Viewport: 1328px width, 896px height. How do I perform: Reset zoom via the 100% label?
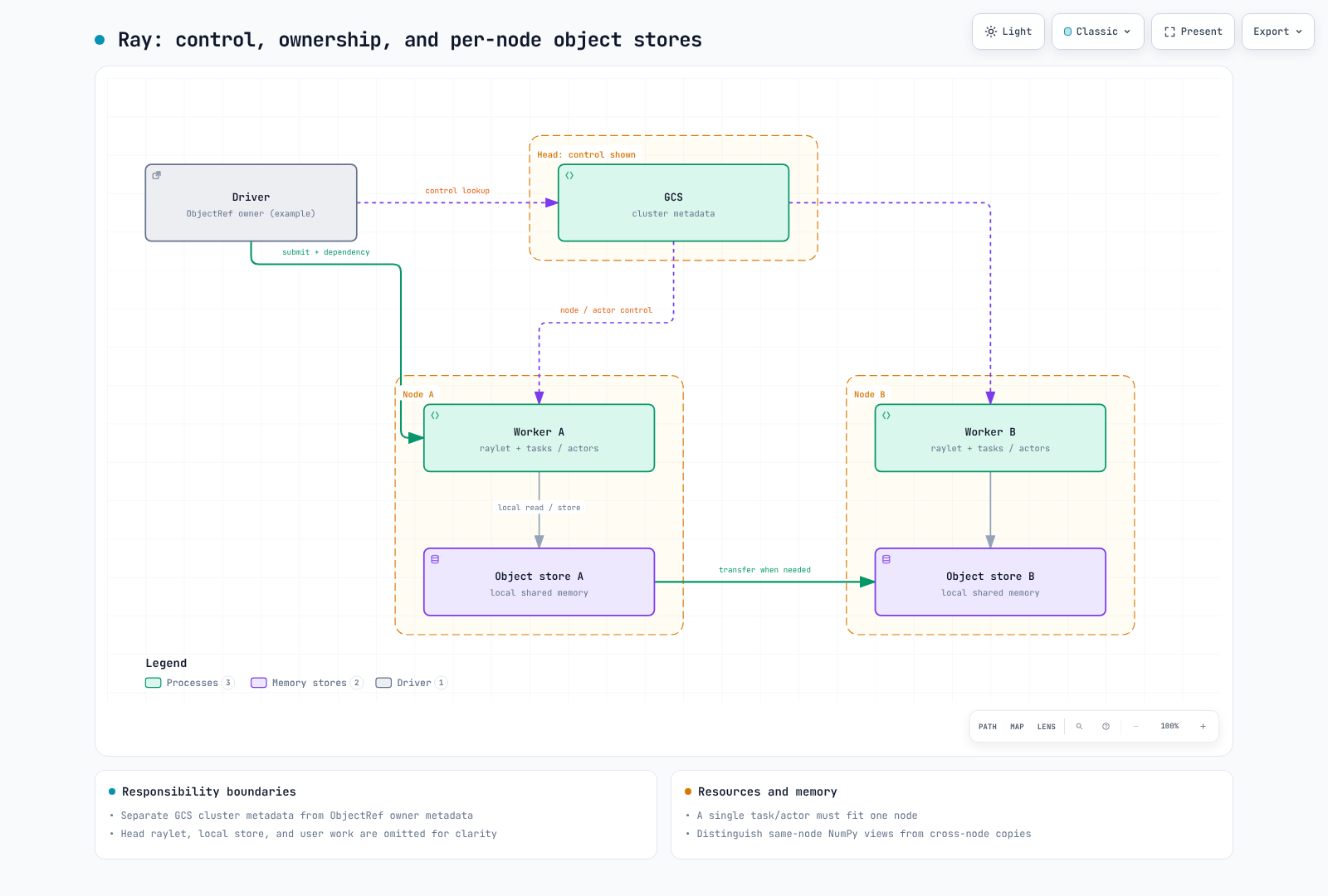click(1169, 727)
